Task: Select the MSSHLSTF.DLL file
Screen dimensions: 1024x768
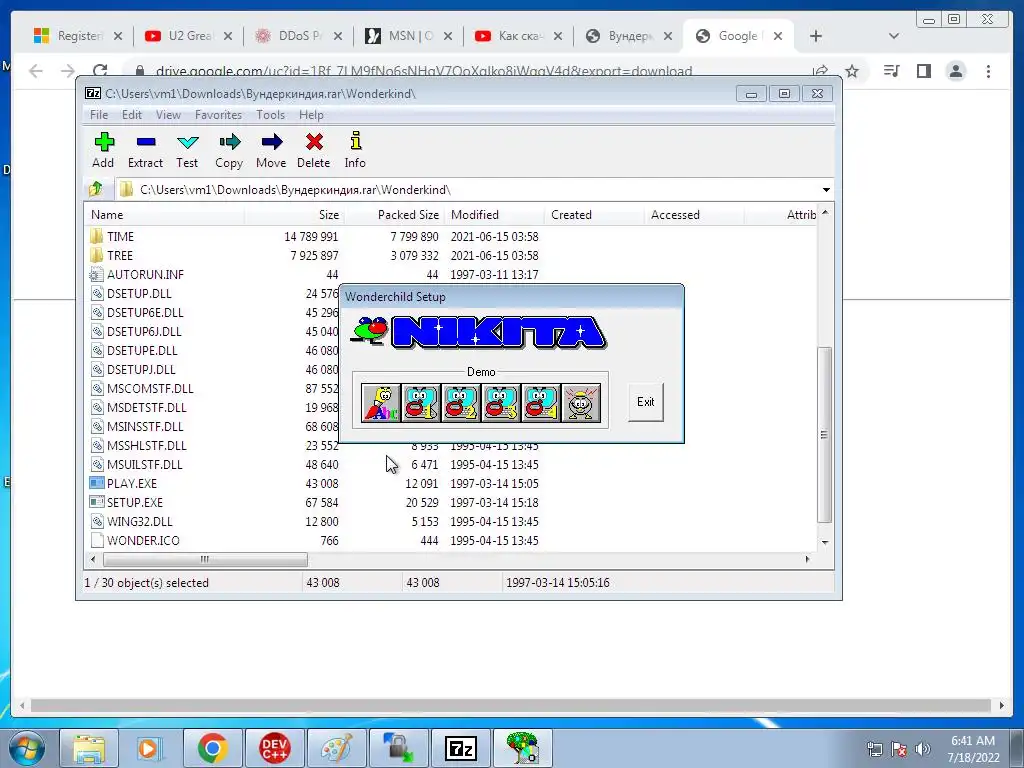Action: coord(146,445)
